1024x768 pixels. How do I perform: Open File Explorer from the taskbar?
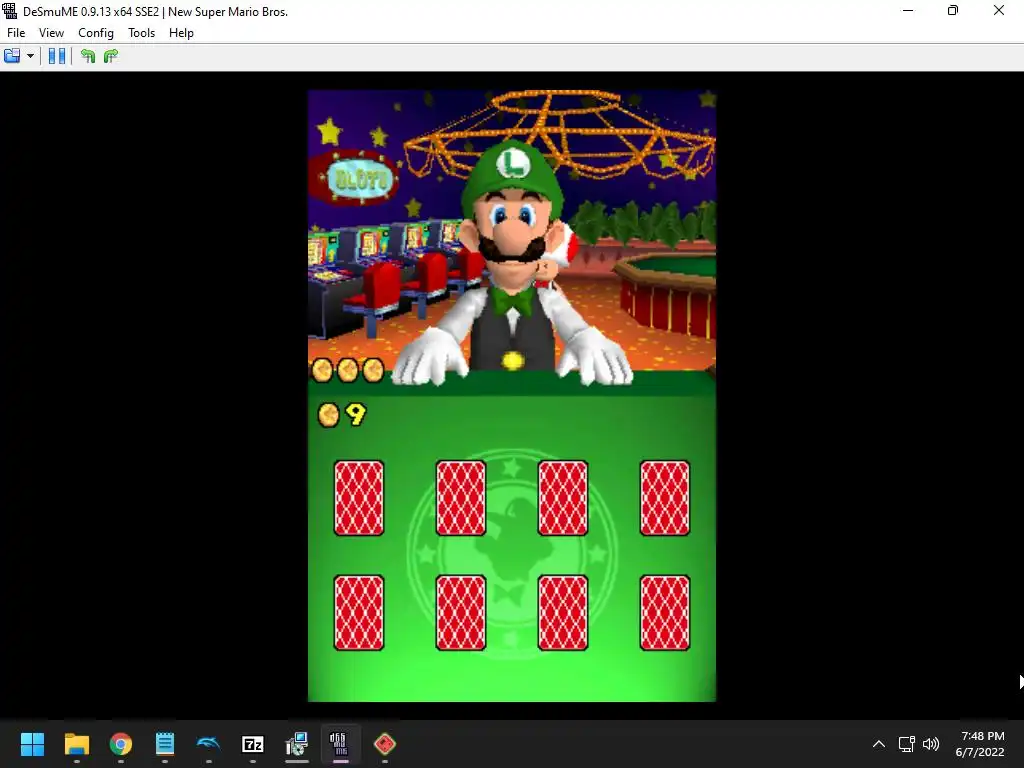tap(76, 744)
